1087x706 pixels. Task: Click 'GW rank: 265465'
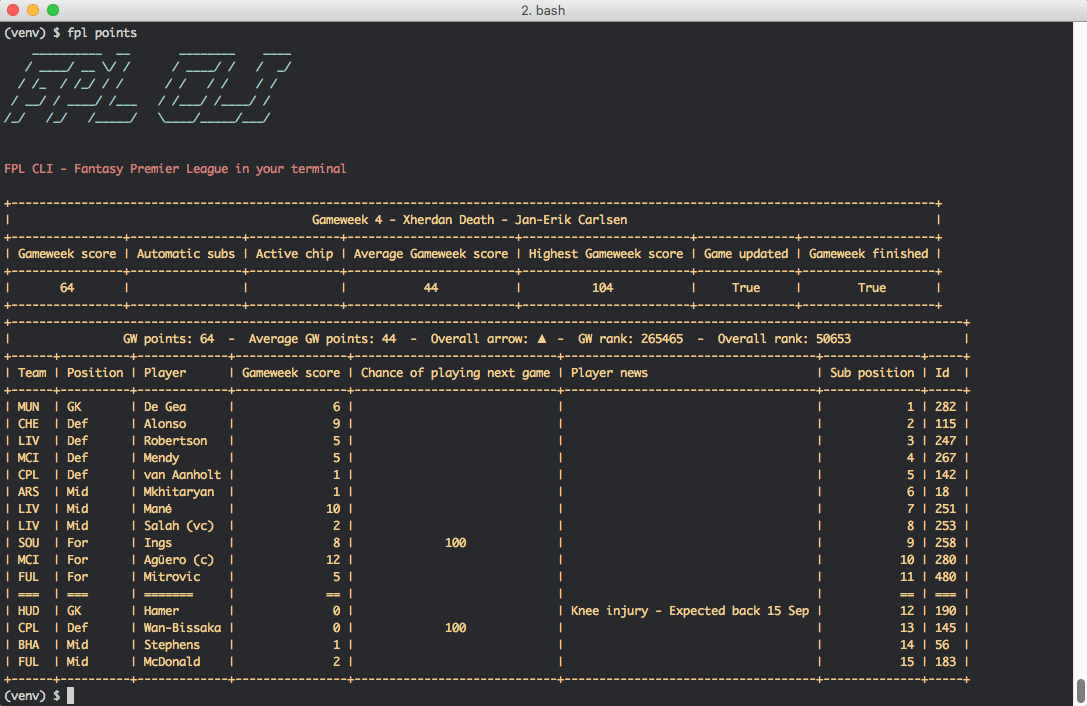click(630, 339)
